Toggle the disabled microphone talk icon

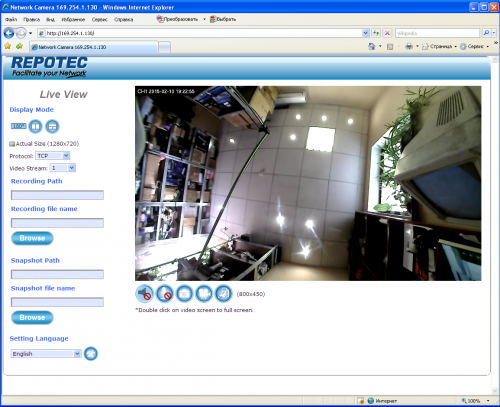click(164, 294)
